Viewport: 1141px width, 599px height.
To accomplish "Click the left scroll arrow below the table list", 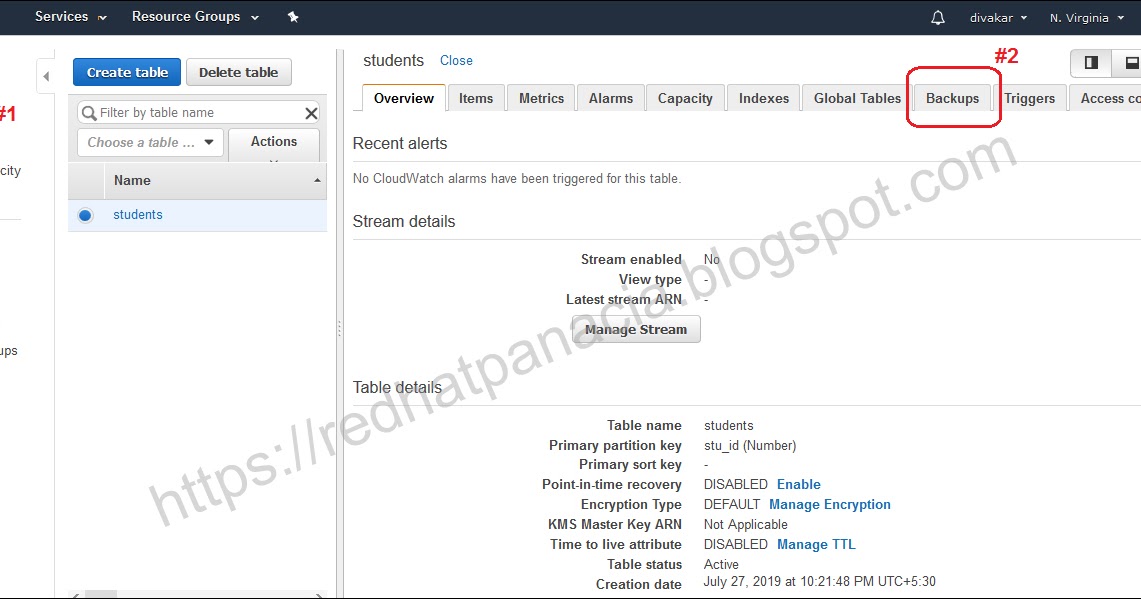I will [75, 593].
